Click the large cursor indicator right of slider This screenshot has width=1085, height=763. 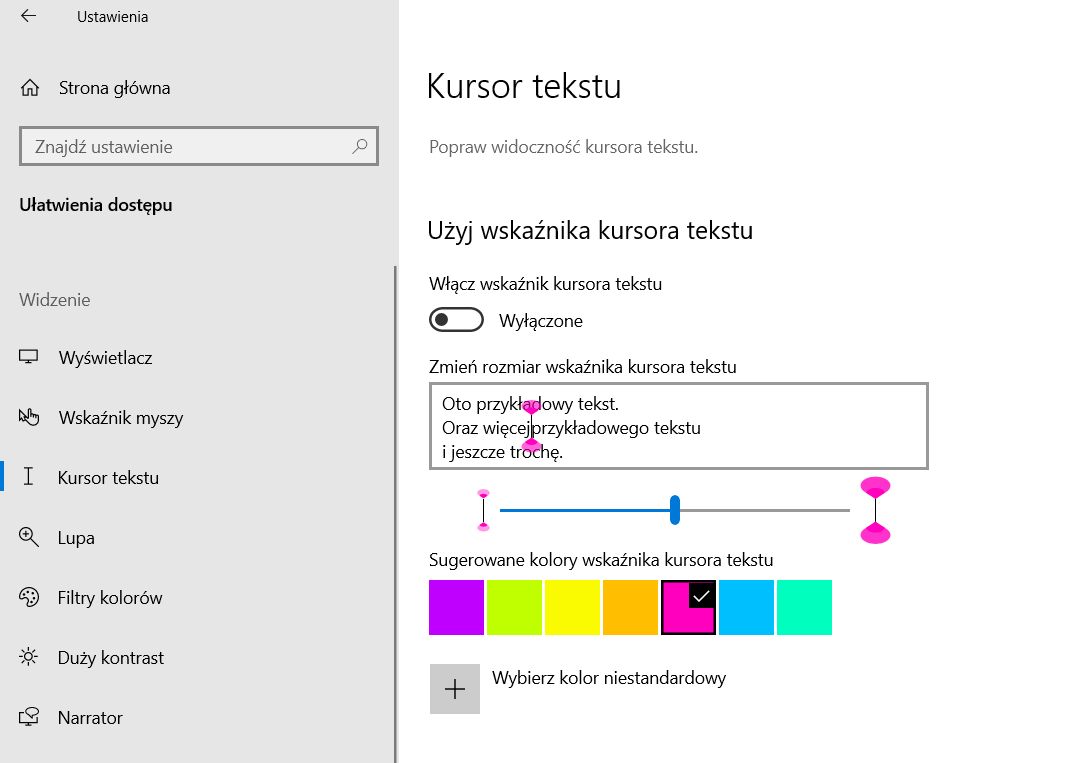[875, 511]
